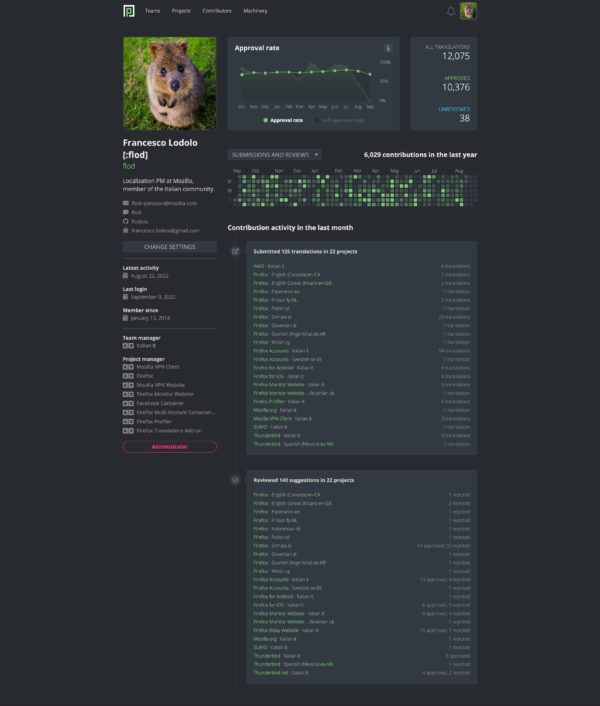Click the calendar icon under Last login

click(x=125, y=297)
